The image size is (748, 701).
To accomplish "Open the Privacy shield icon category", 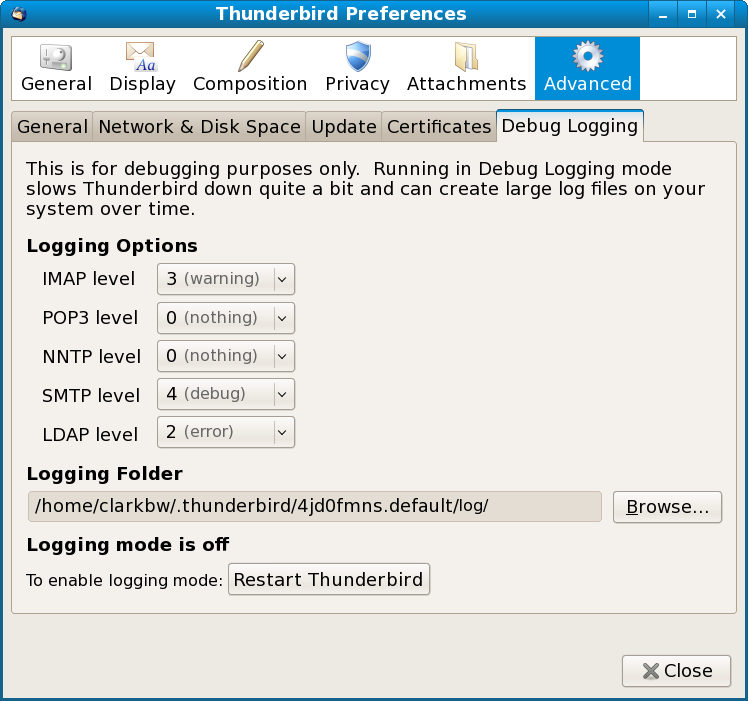I will point(357,68).
